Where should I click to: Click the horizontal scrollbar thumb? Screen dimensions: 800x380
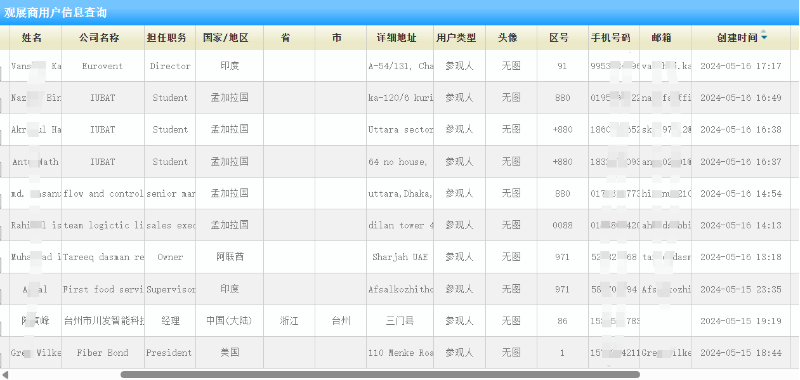pos(380,375)
